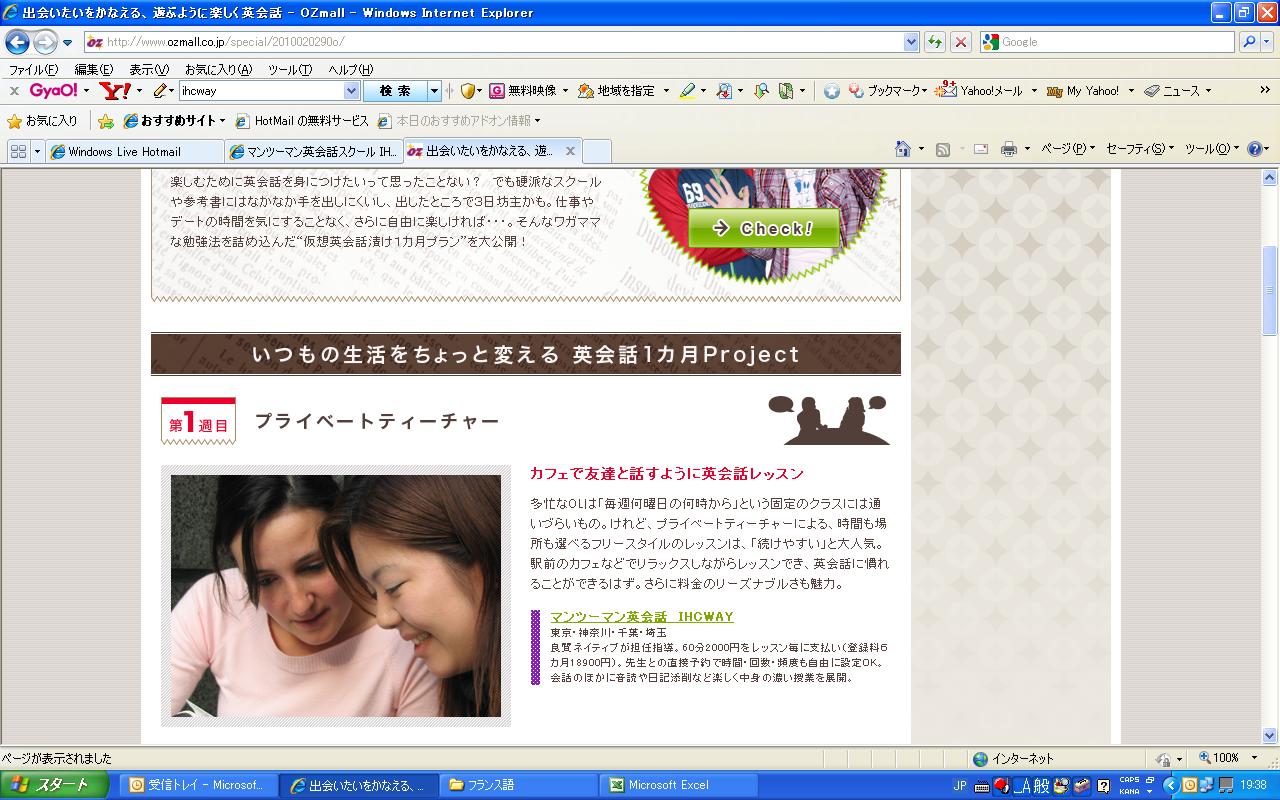Open the マンツーマン英会話 IHCWAY link

(x=641, y=617)
